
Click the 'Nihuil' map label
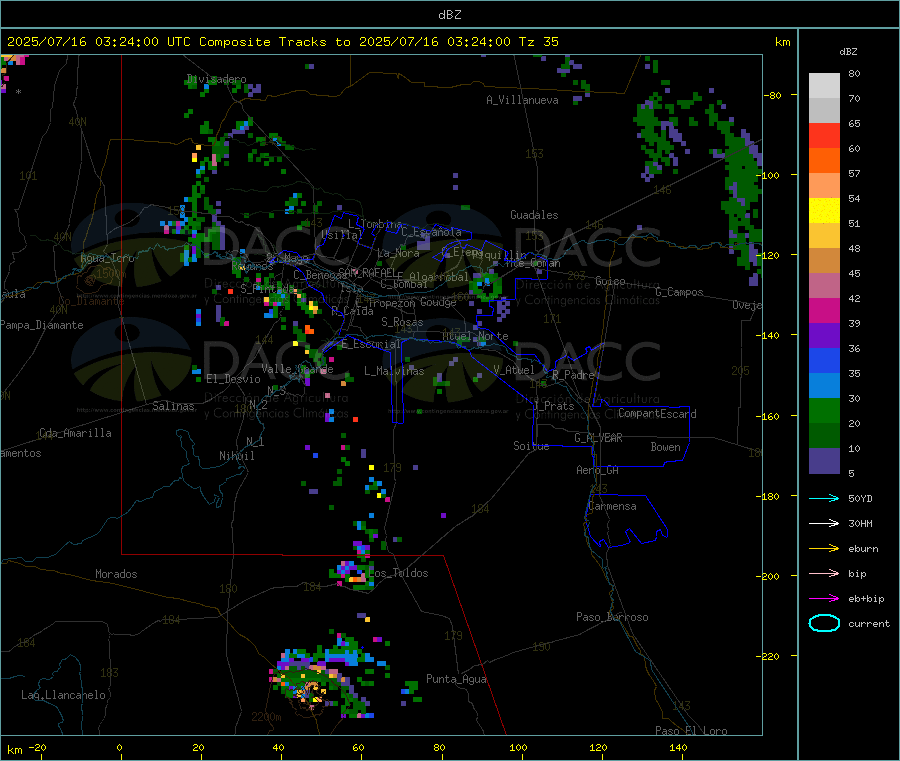click(x=236, y=456)
